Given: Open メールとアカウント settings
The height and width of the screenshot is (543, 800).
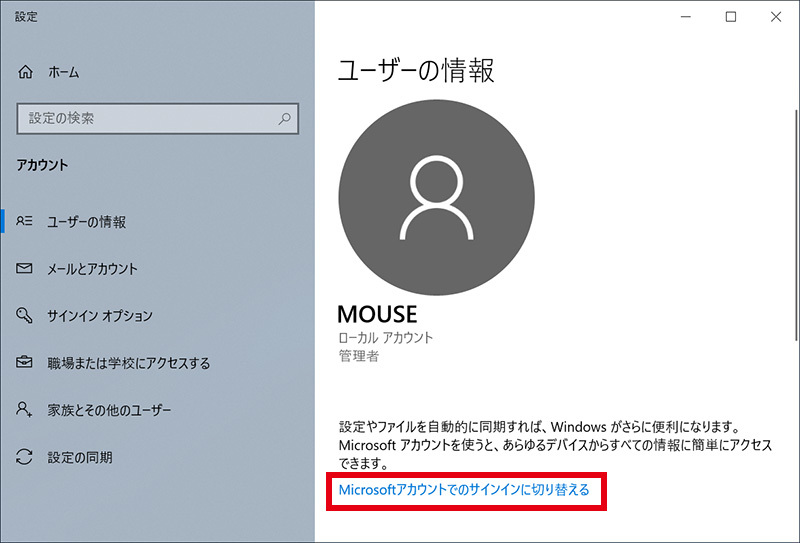Looking at the screenshot, I should click(x=158, y=268).
